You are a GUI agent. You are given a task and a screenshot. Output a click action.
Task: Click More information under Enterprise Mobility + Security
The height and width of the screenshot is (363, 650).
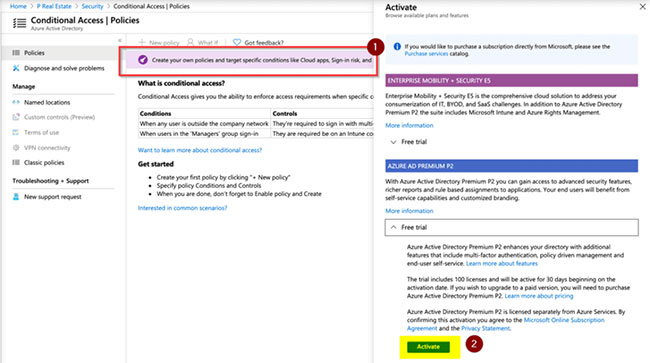click(x=409, y=125)
